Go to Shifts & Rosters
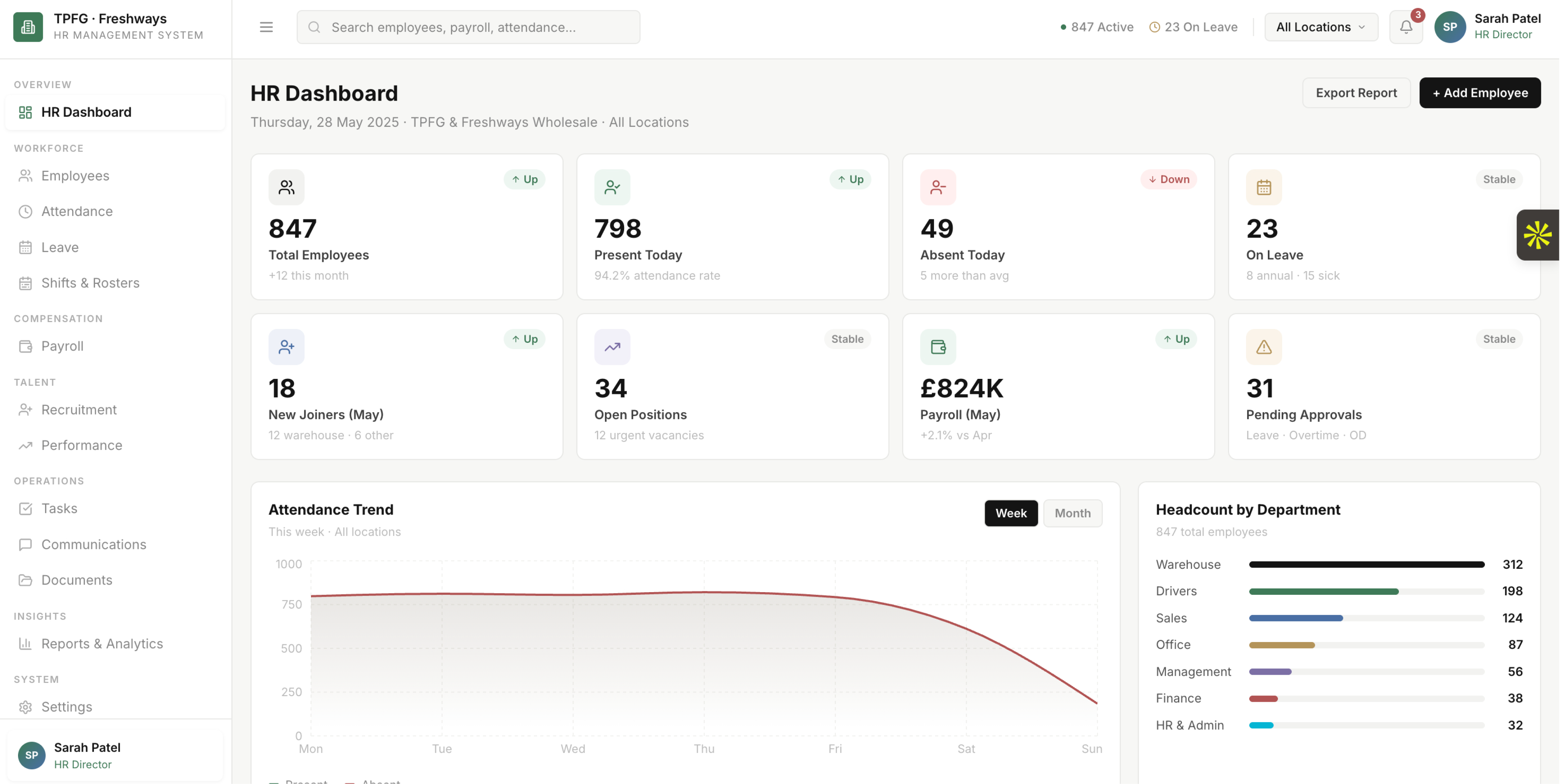1560x784 pixels. [x=115, y=283]
